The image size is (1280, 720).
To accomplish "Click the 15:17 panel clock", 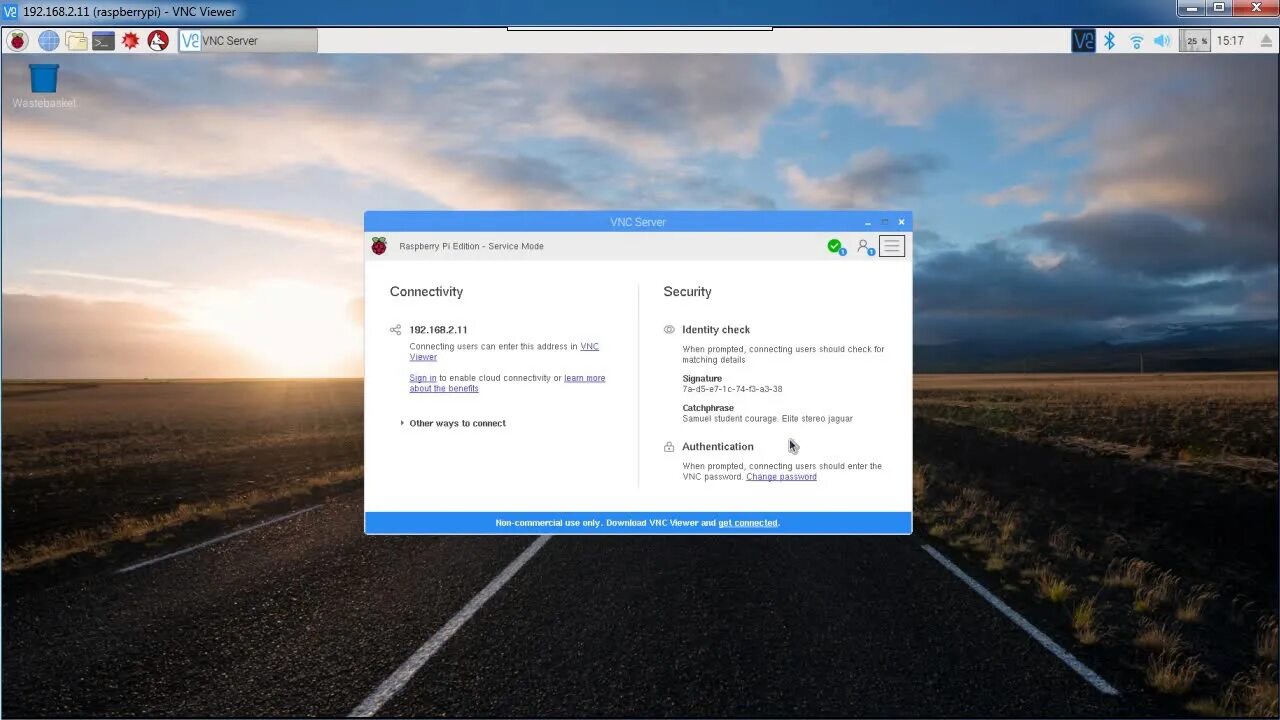I will pos(1230,41).
